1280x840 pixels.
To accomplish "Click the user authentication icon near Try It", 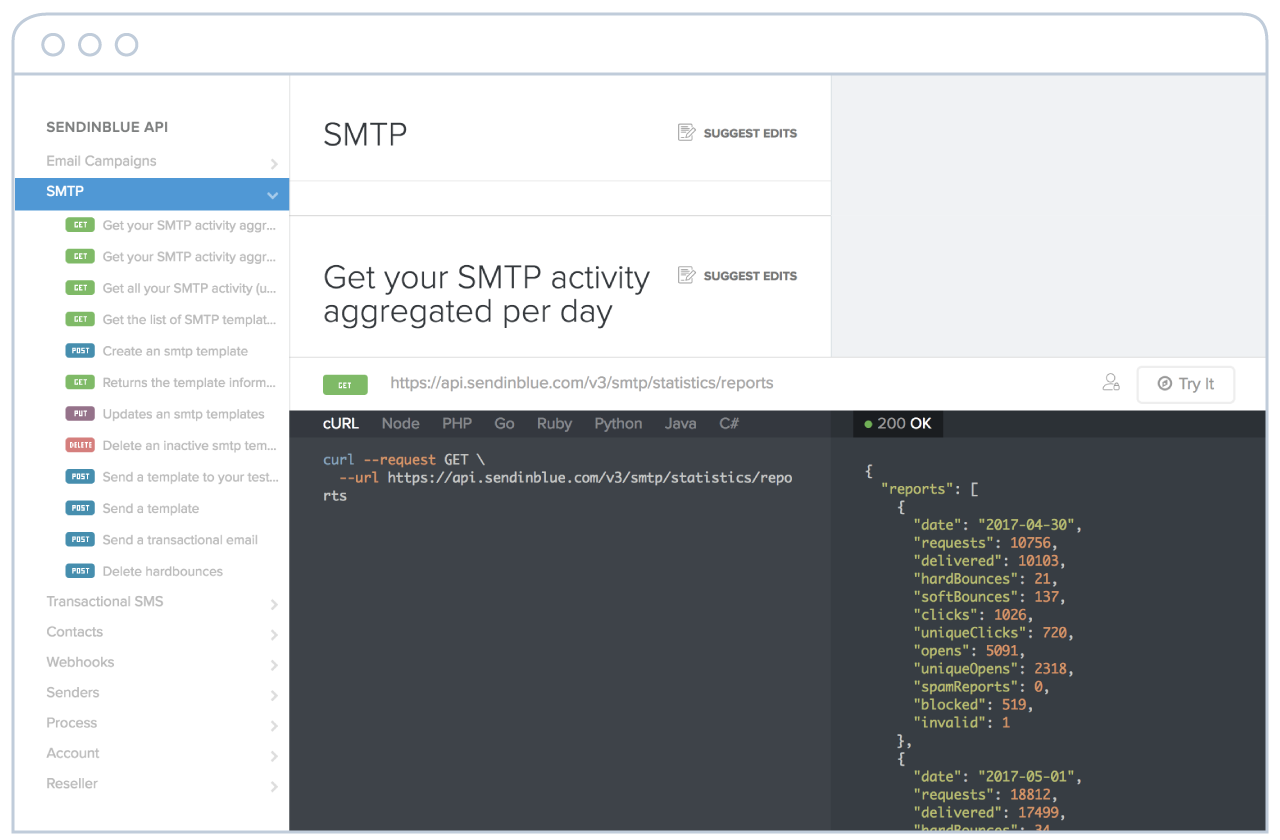I will pos(1111,382).
